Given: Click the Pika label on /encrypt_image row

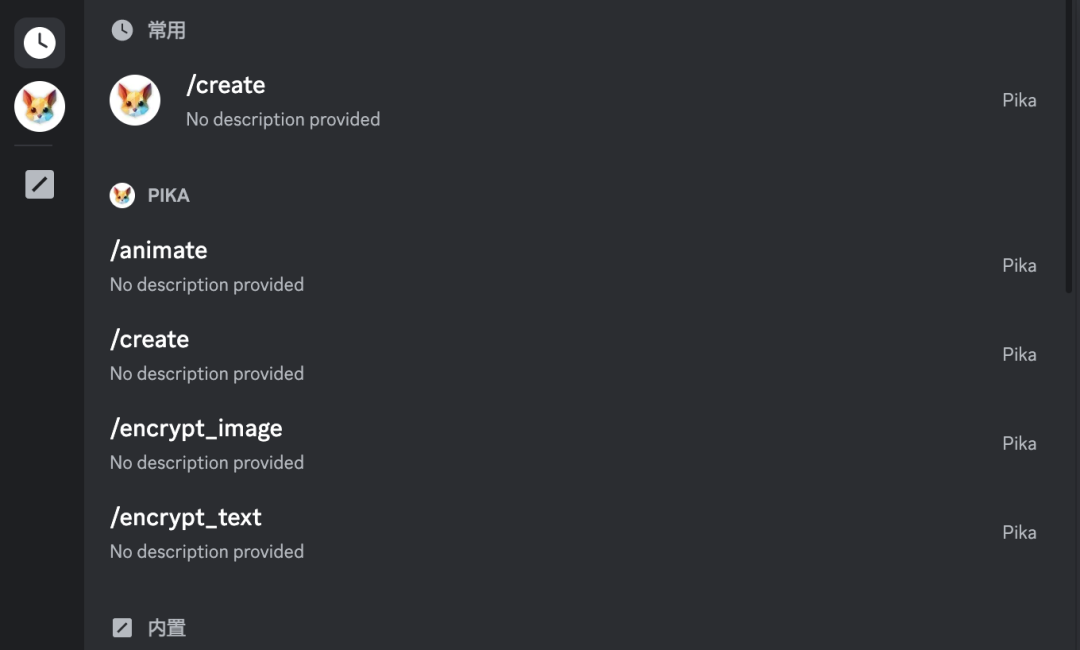Looking at the screenshot, I should click(1019, 443).
